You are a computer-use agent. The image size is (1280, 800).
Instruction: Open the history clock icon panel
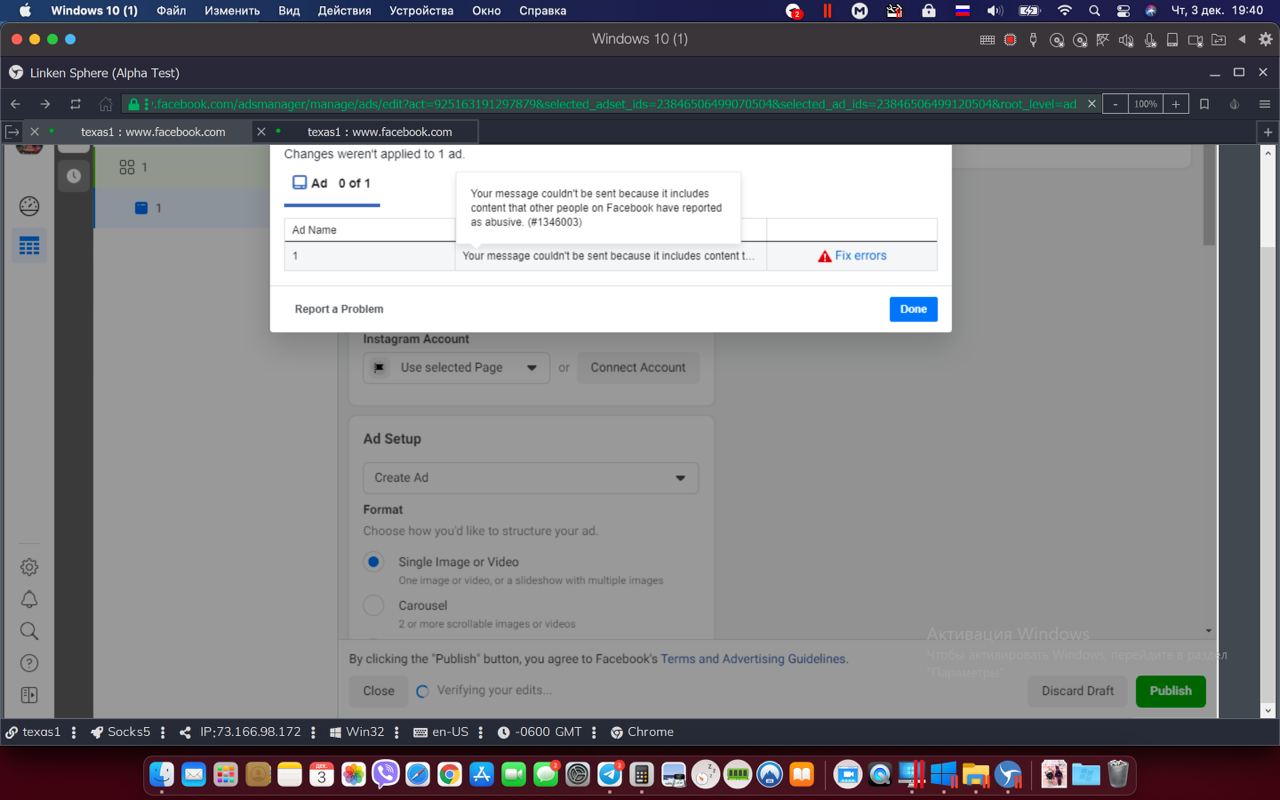(x=74, y=176)
